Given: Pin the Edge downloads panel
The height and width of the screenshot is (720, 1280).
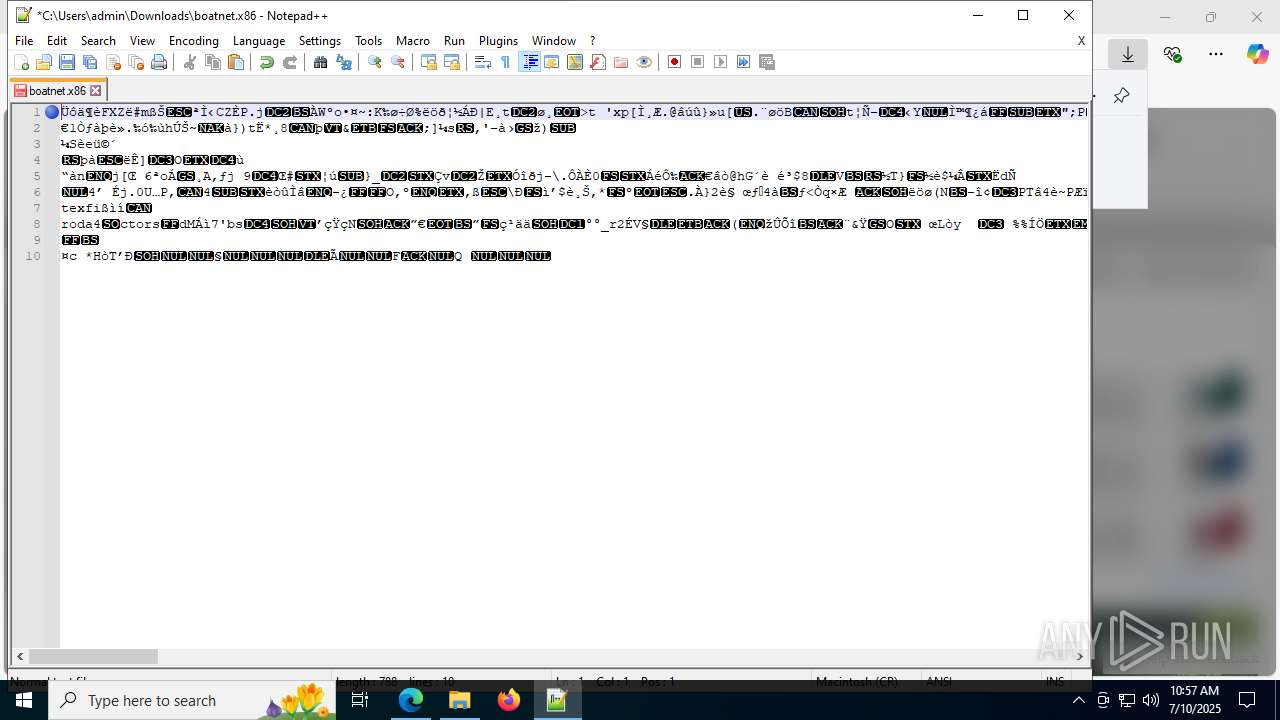Looking at the screenshot, I should (1121, 96).
